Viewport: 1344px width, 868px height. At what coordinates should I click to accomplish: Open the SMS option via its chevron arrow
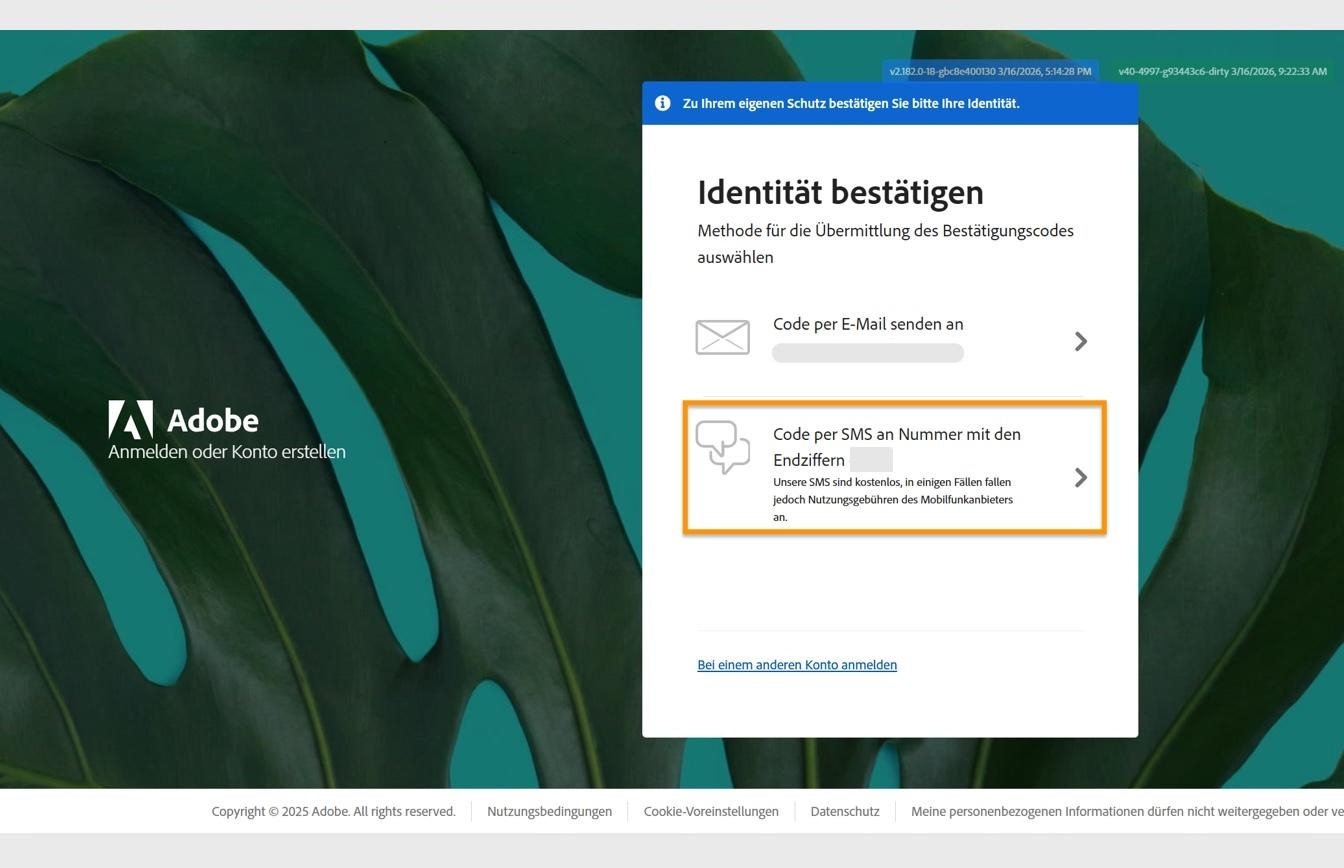point(1081,477)
